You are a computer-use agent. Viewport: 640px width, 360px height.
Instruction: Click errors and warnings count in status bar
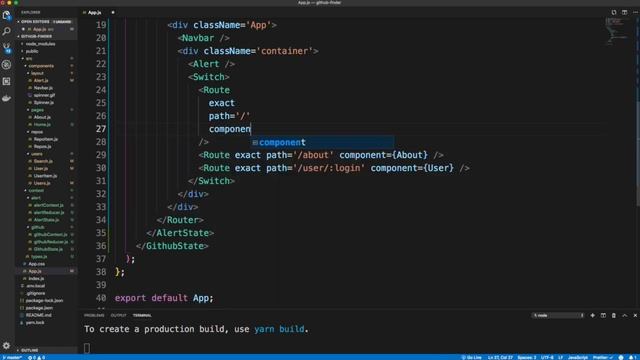tap(37, 358)
